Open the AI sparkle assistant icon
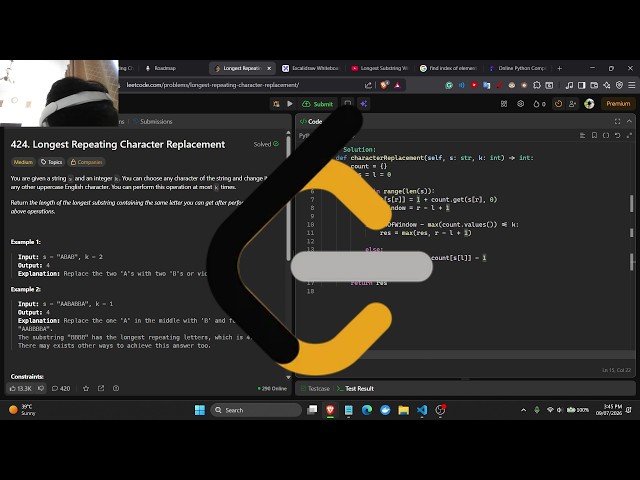This screenshot has width=640, height=480. point(363,104)
